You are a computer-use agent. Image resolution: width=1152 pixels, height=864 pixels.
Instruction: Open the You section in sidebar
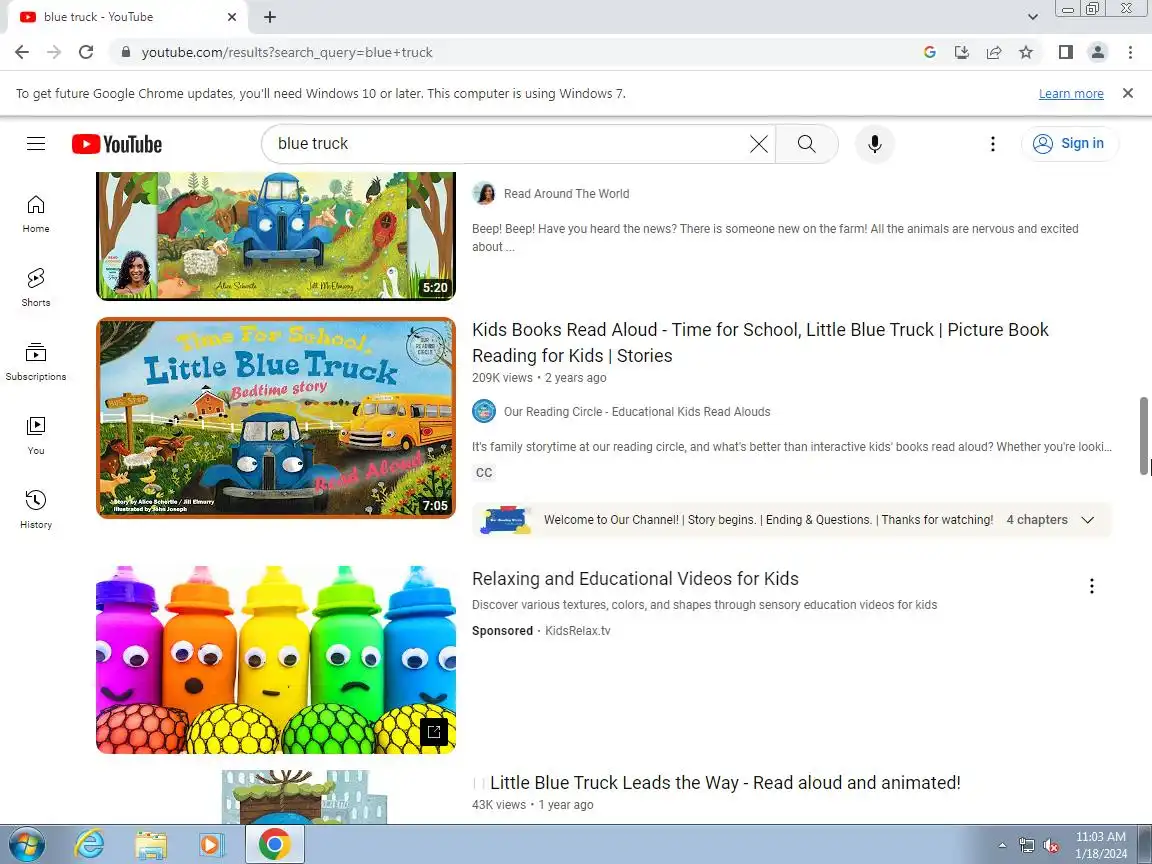(36, 436)
